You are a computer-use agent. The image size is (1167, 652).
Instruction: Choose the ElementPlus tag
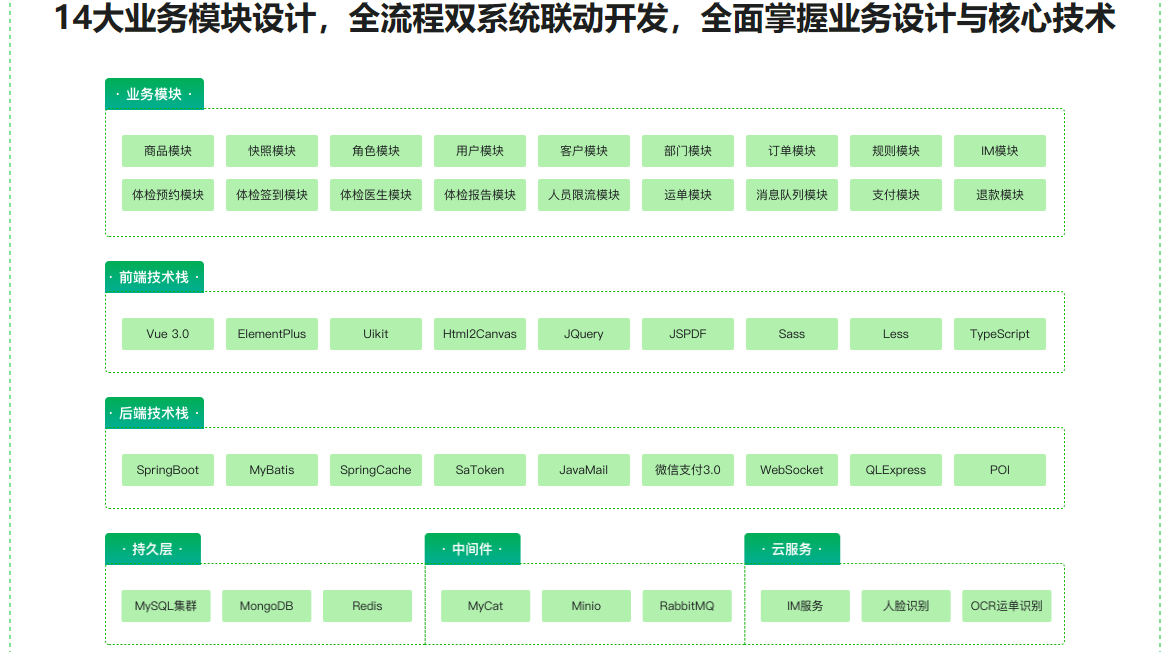tap(272, 334)
